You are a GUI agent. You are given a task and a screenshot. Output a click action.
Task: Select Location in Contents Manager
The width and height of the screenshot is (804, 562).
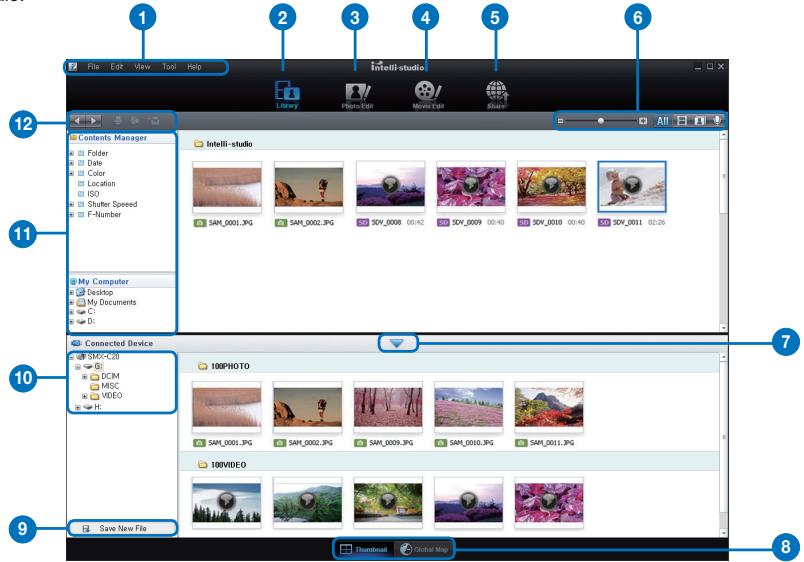click(x=101, y=184)
